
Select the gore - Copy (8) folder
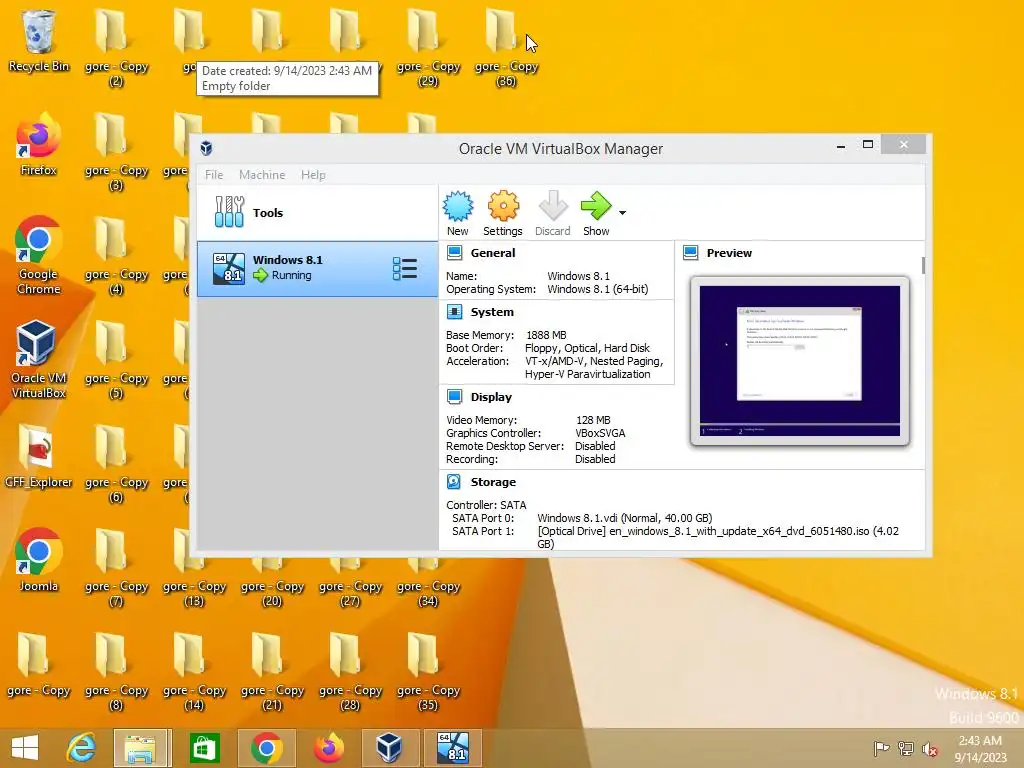coord(116,671)
